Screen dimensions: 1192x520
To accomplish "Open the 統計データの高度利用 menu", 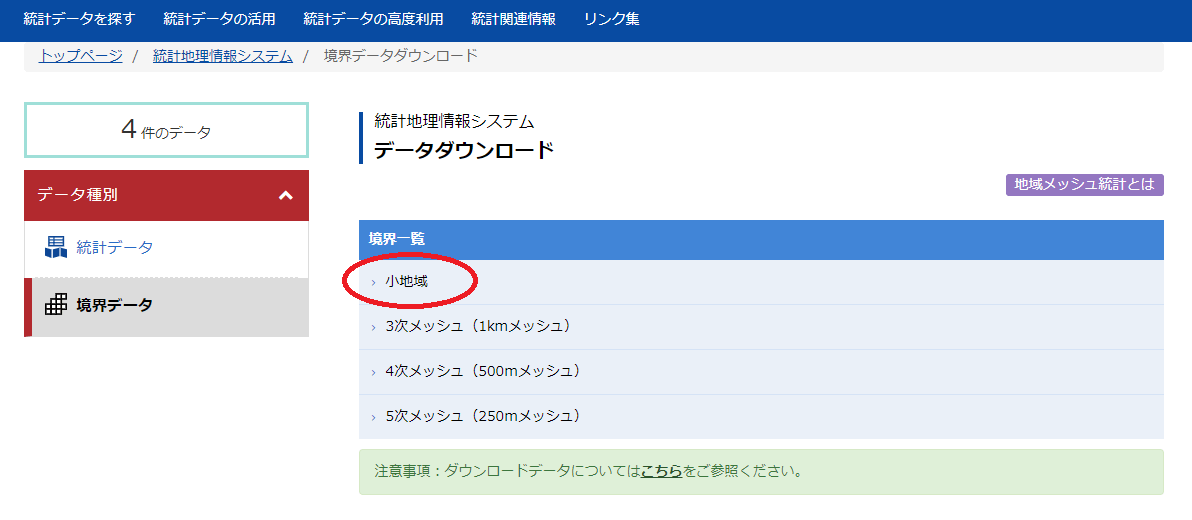I will point(372,20).
